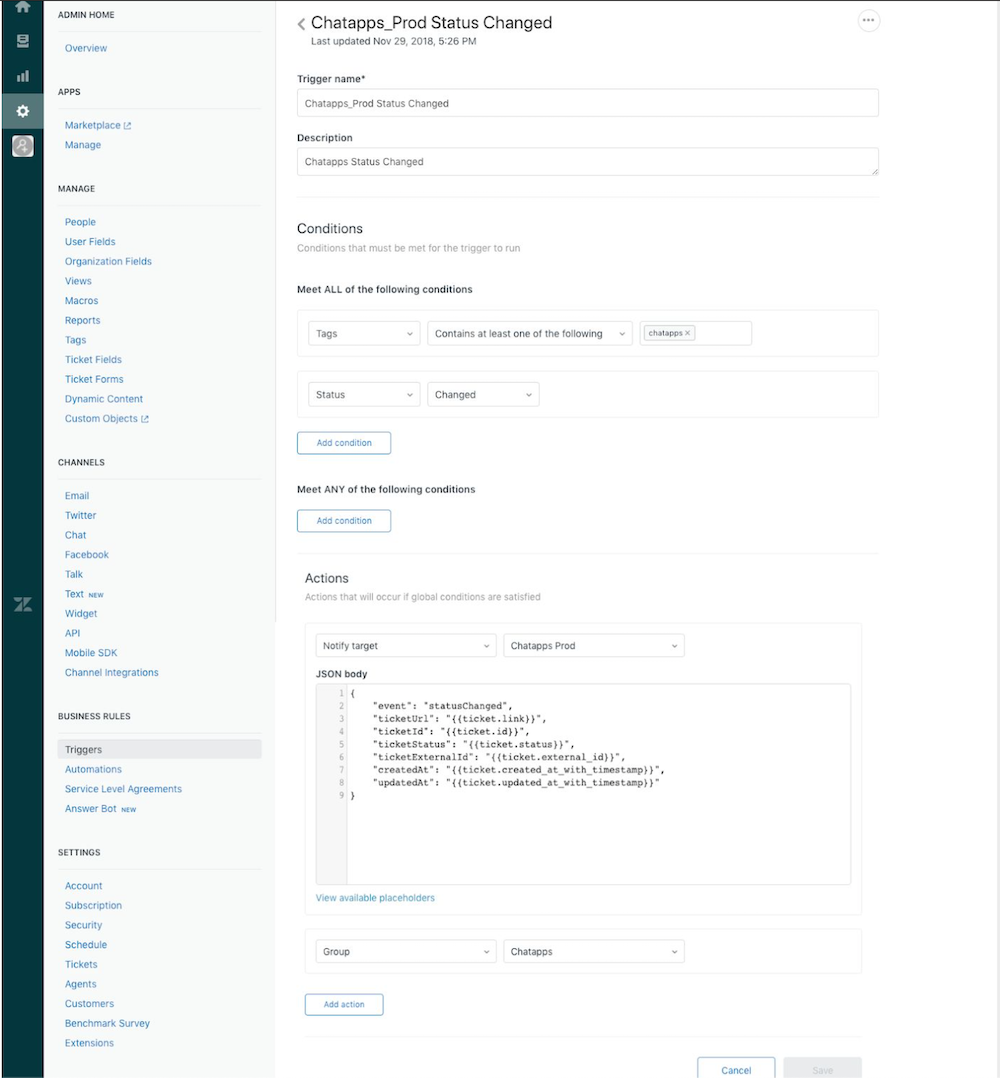Open Organization Fields

108,261
